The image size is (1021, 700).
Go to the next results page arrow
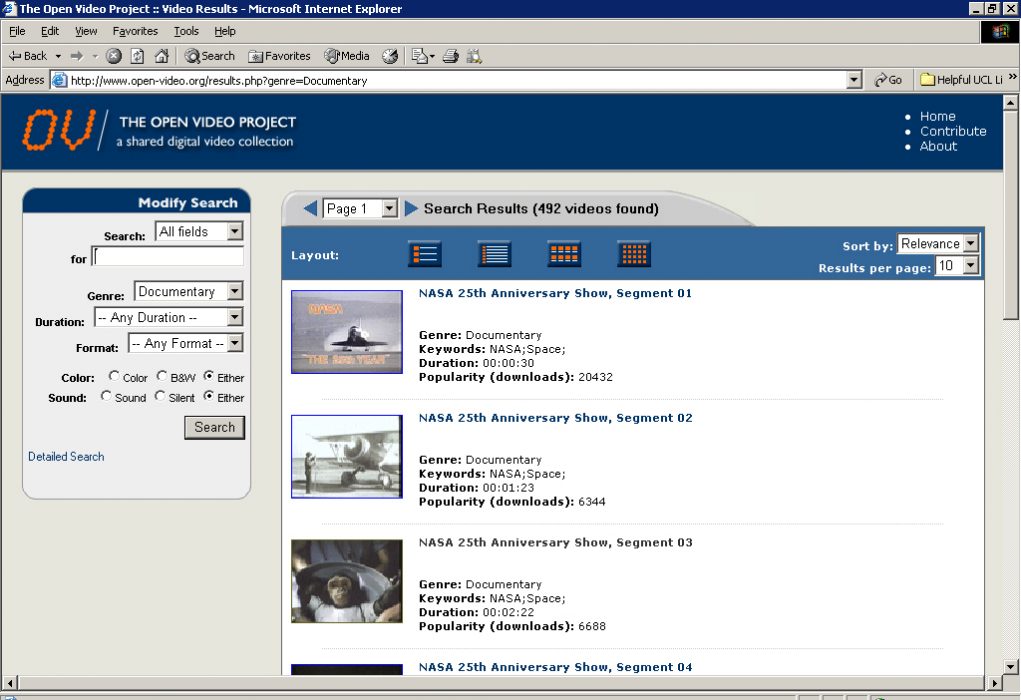[x=411, y=208]
